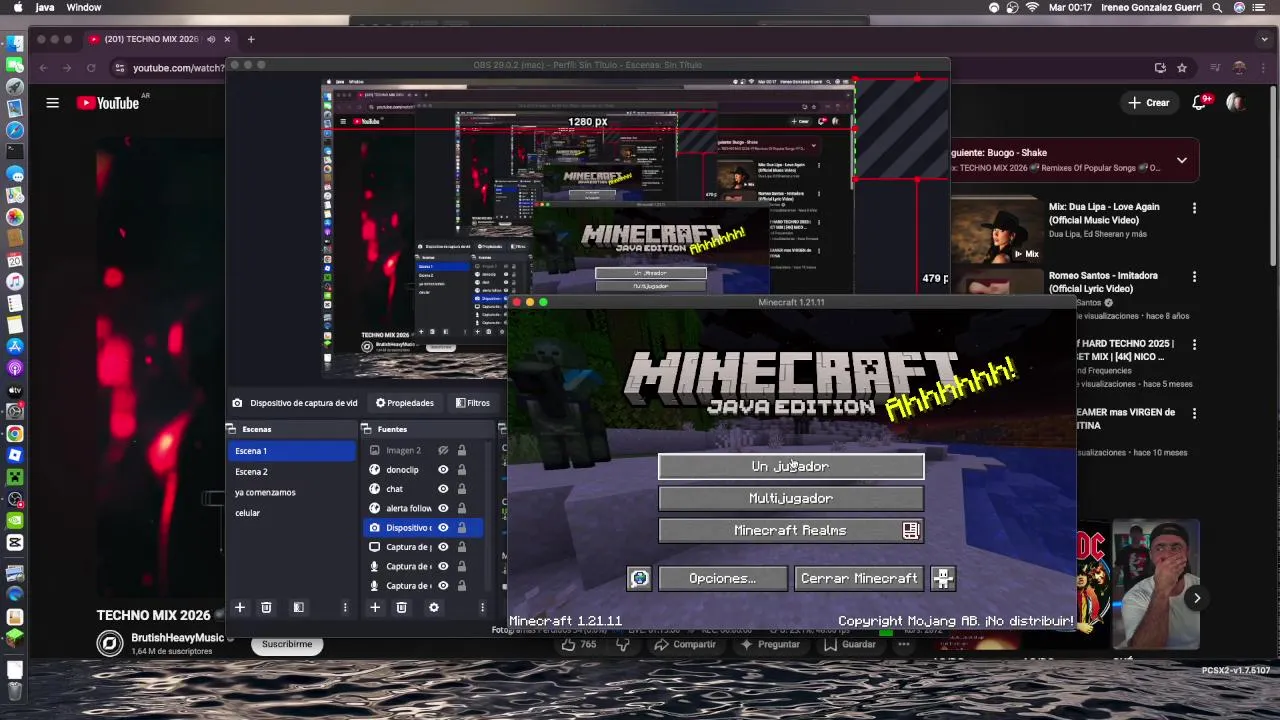Open Filtros for the selected source
The height and width of the screenshot is (720, 1280).
(473, 403)
